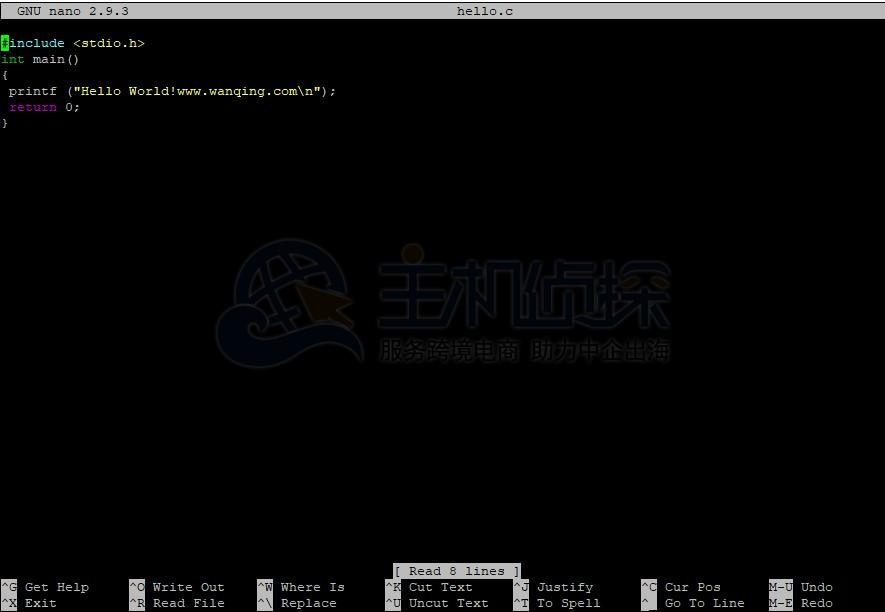Select Go To Line command
The height and width of the screenshot is (612, 885).
click(x=704, y=603)
